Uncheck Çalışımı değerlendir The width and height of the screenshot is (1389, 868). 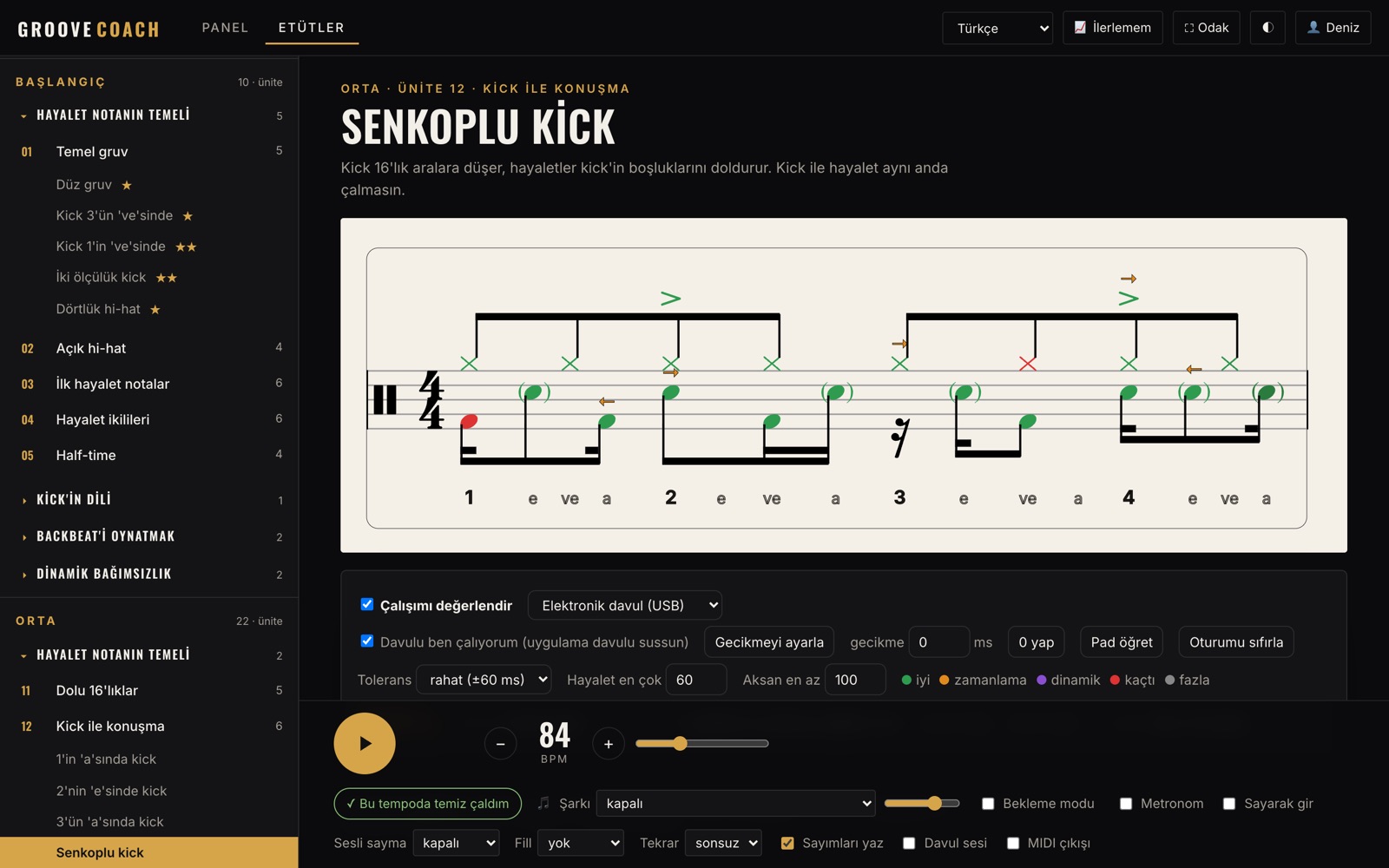click(x=367, y=604)
